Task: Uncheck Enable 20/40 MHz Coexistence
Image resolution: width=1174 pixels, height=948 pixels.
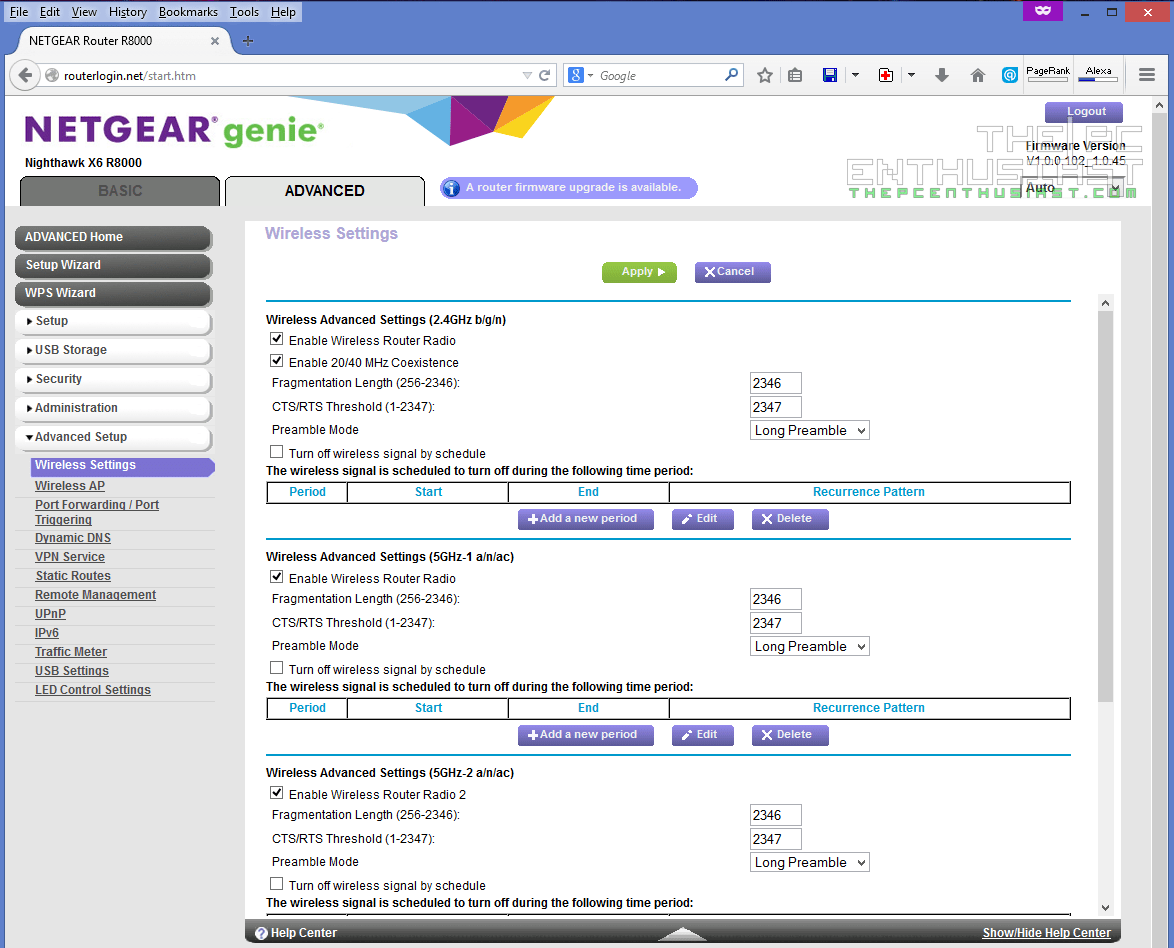Action: pyautogui.click(x=276, y=360)
